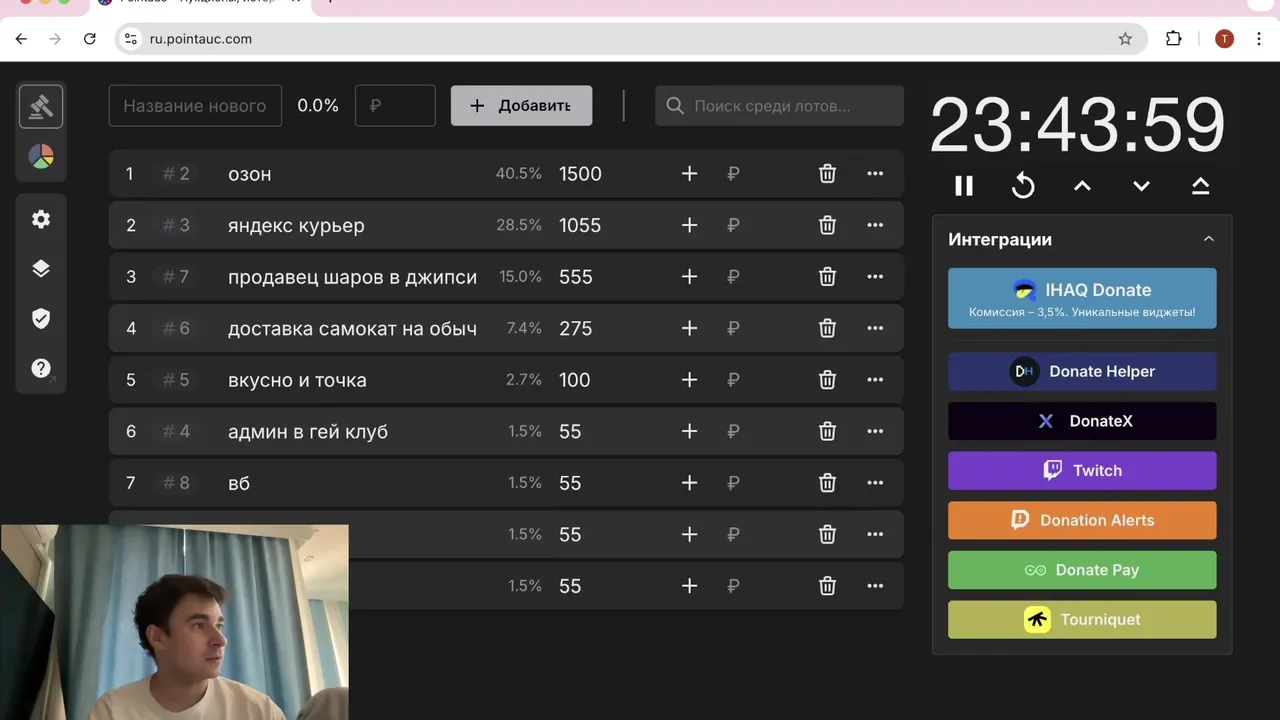
Task: Connect DonateX integration
Action: tap(1082, 421)
